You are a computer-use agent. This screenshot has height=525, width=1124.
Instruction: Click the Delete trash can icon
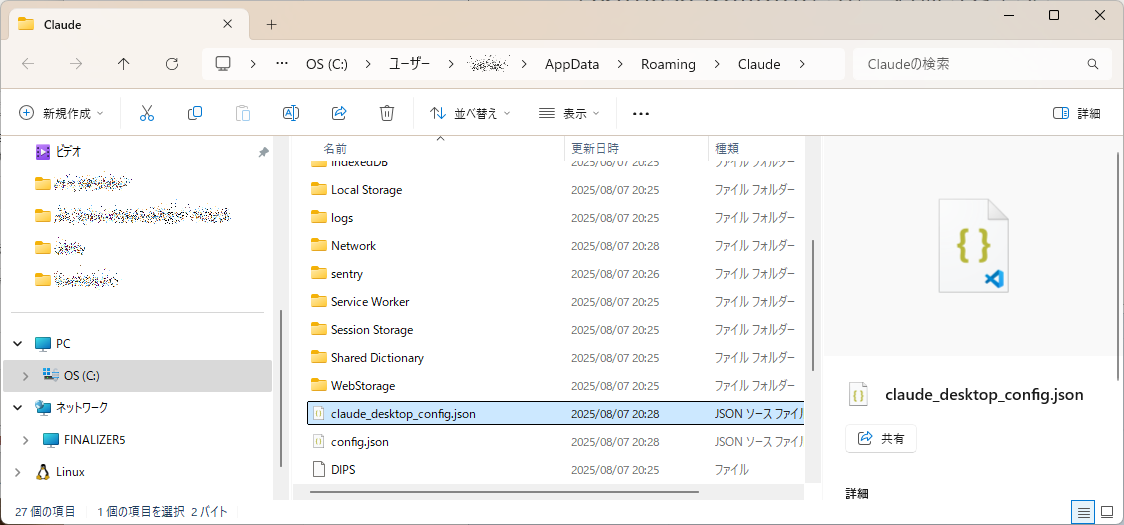point(387,113)
